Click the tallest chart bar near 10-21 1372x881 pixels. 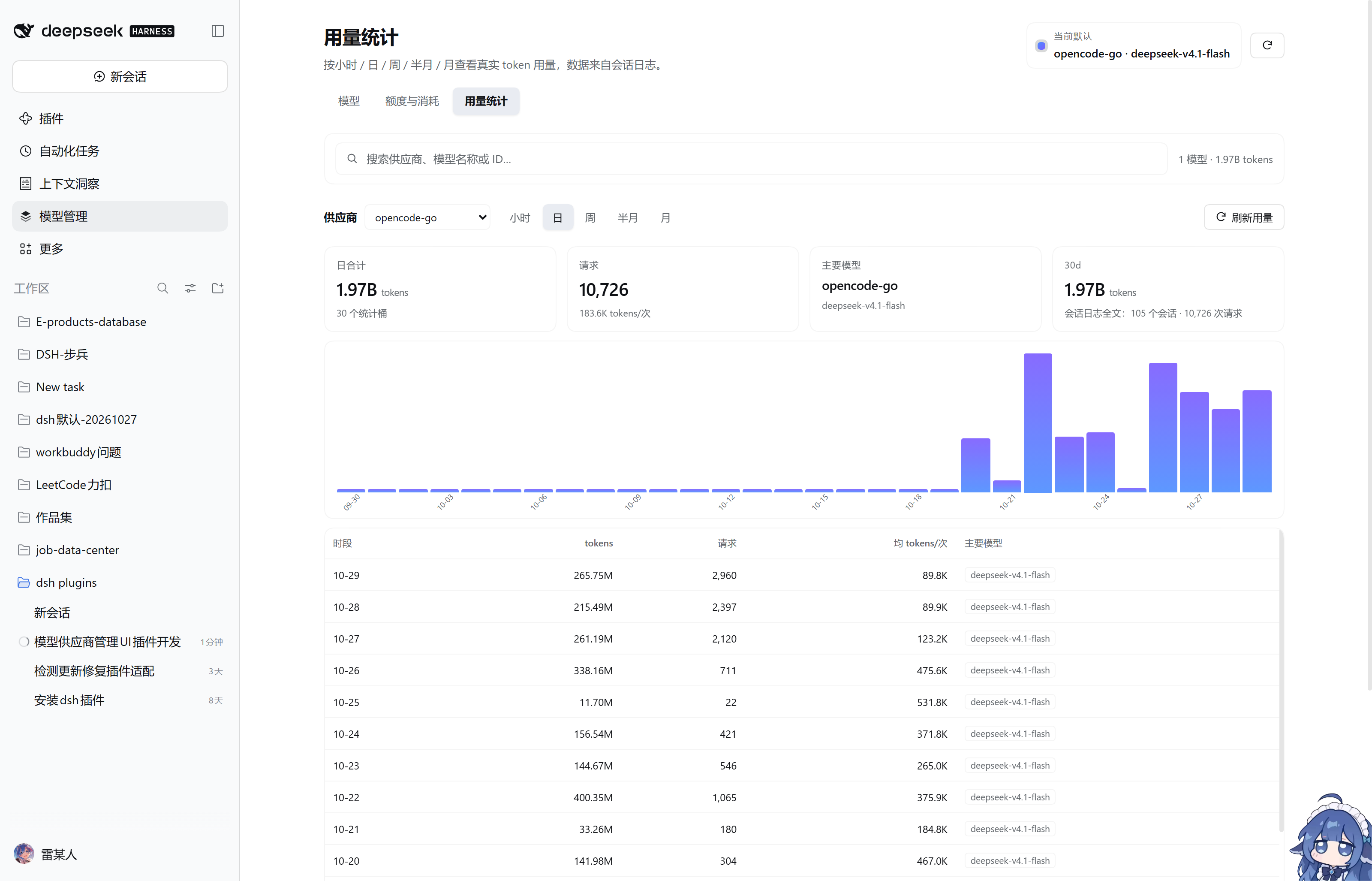1038,423
